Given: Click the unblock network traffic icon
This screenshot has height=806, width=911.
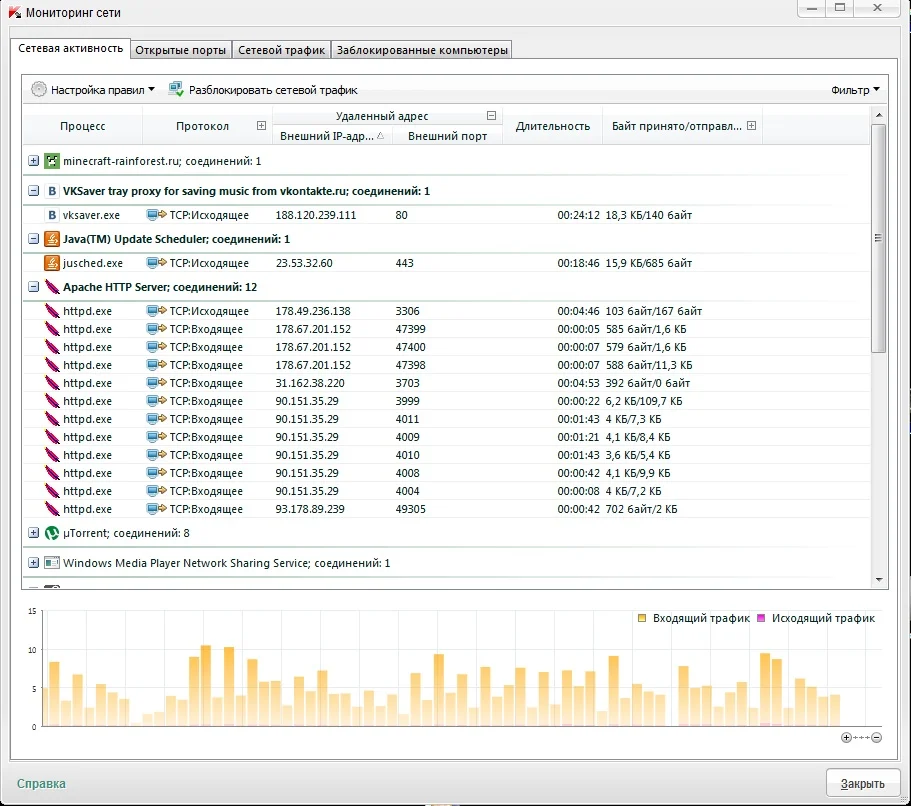Looking at the screenshot, I should tap(176, 89).
